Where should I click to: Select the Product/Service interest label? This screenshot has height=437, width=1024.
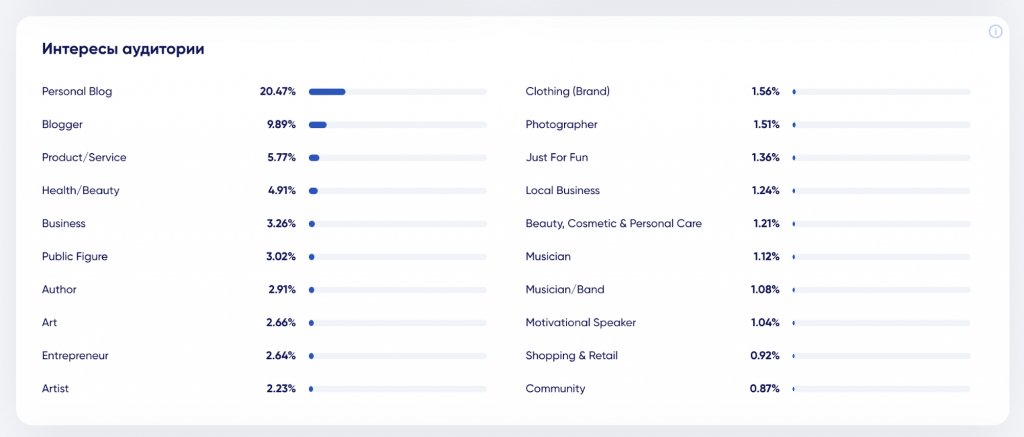tap(84, 157)
